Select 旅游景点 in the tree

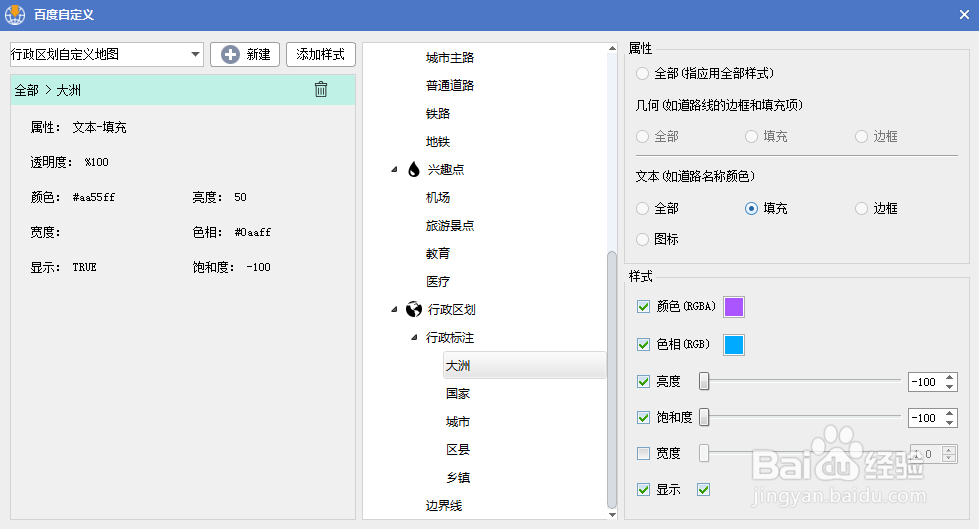coord(450,225)
